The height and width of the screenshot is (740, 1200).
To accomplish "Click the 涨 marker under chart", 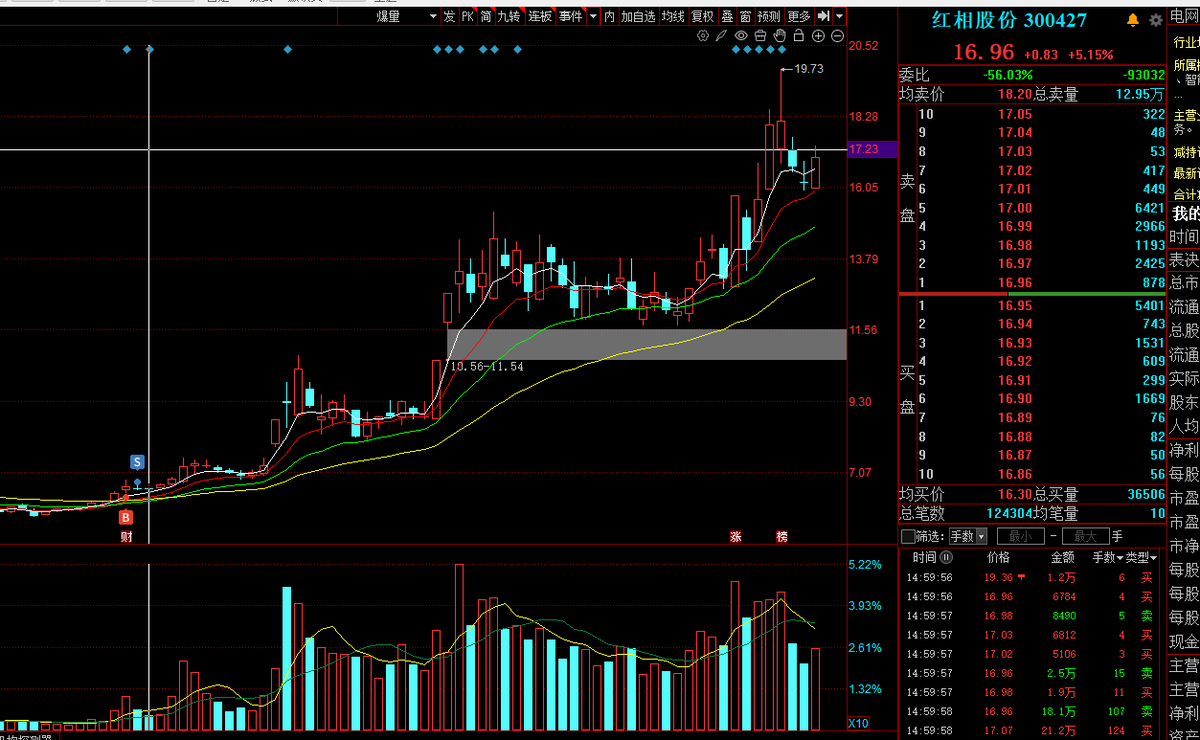I will tap(736, 537).
